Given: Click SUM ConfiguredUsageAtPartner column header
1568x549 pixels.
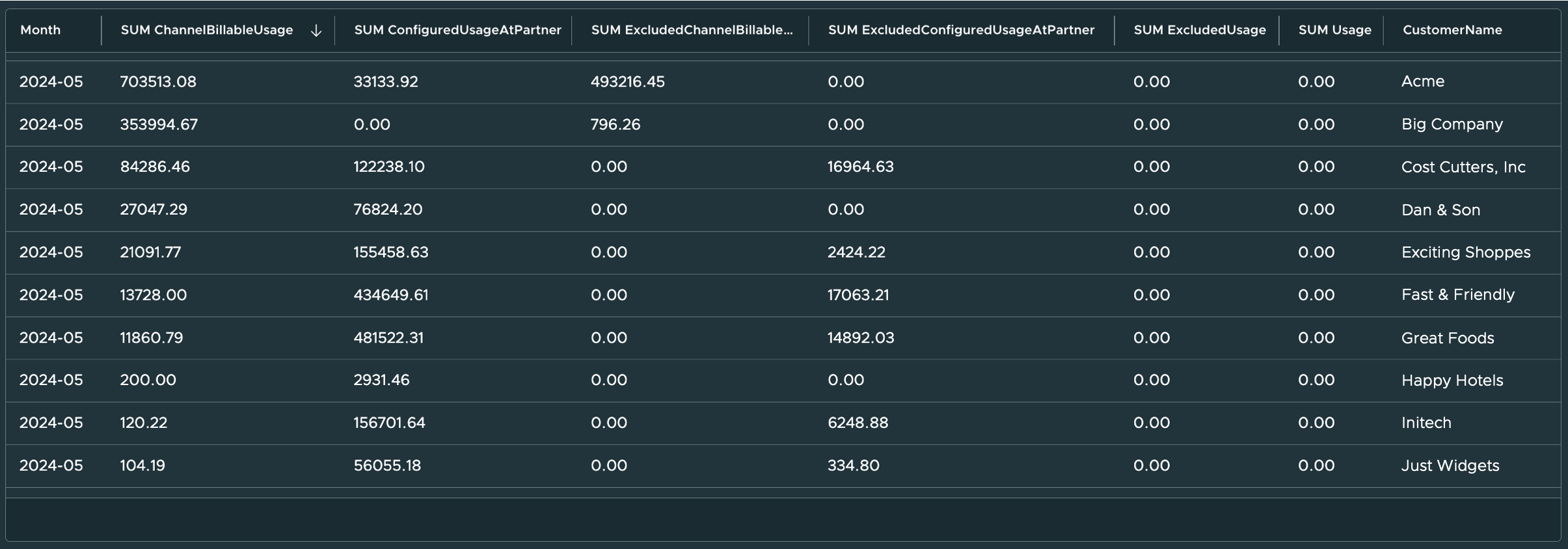Looking at the screenshot, I should (457, 30).
